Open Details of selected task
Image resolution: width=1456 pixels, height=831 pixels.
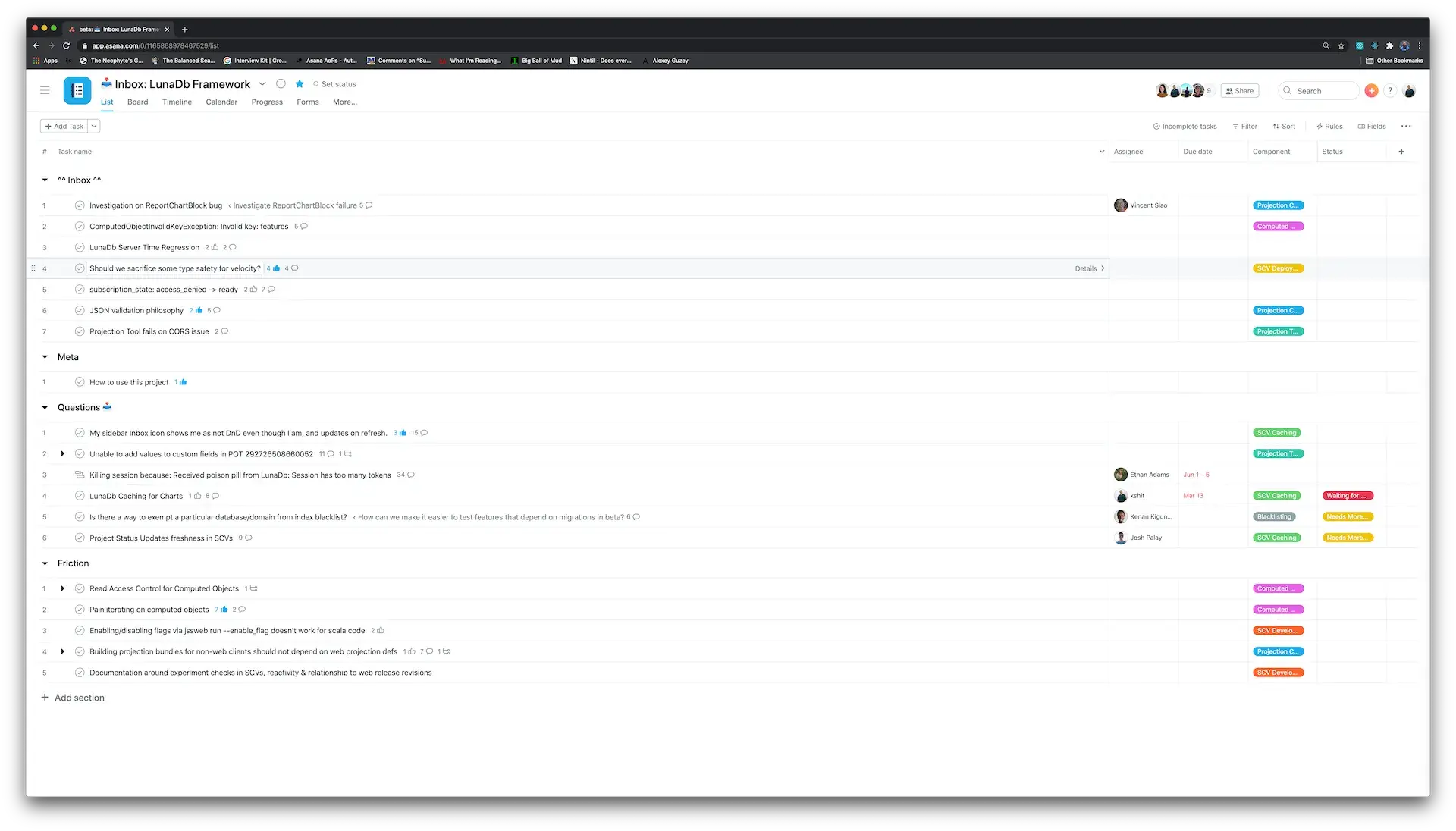1090,268
